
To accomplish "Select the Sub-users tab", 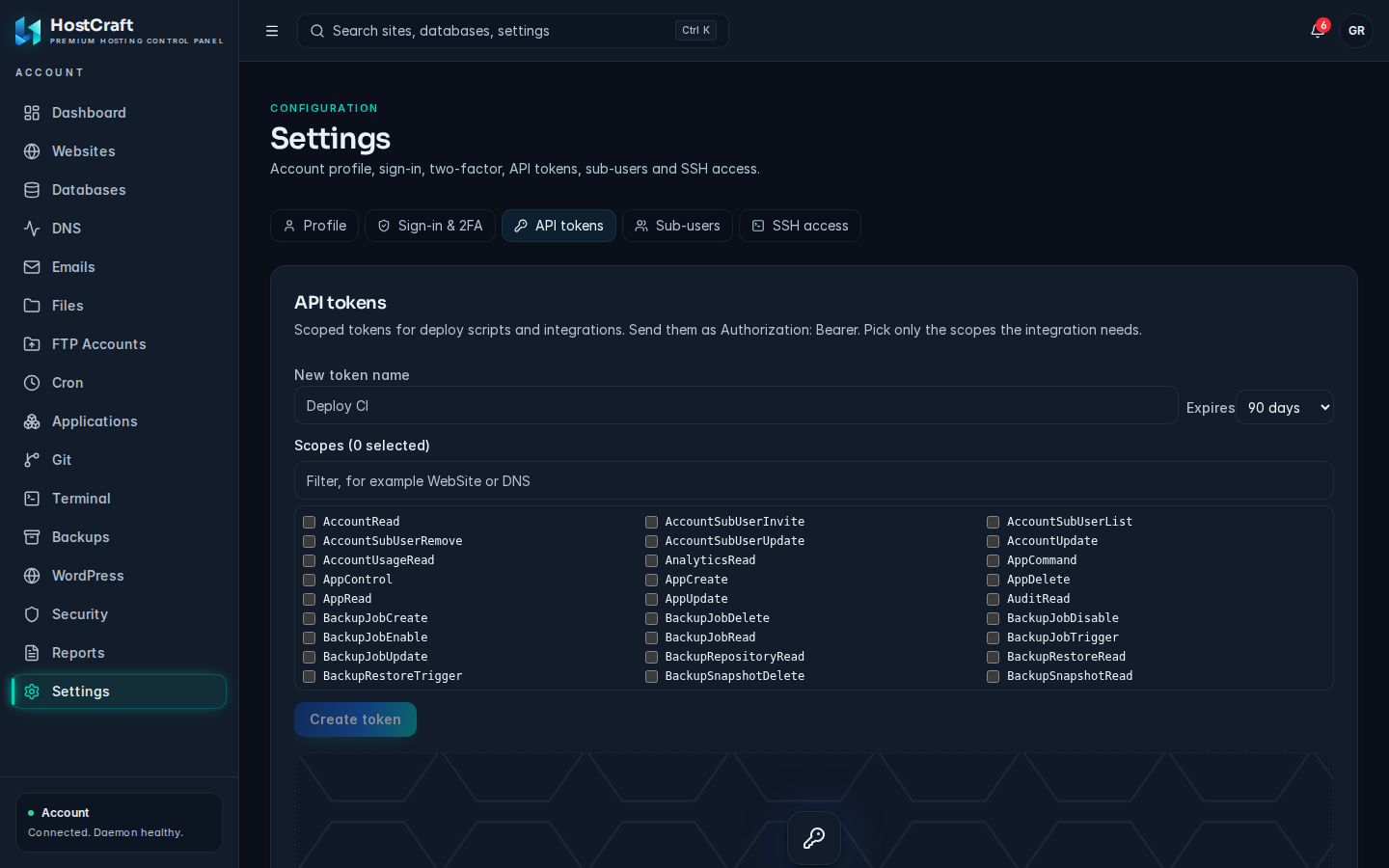I will point(677,226).
